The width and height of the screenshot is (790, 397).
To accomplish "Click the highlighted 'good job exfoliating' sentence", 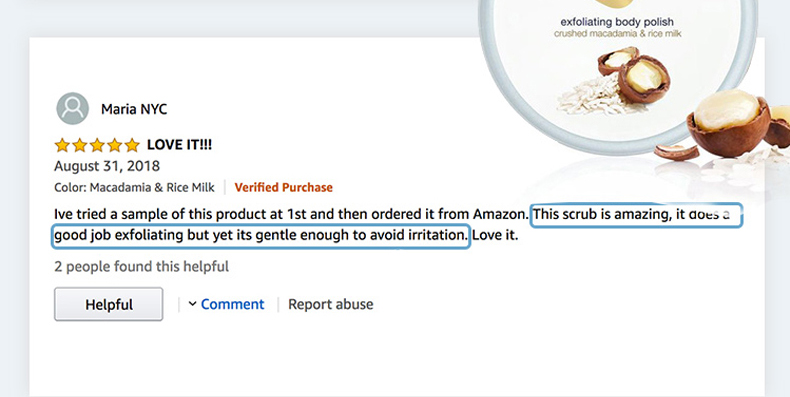I will click(x=261, y=236).
